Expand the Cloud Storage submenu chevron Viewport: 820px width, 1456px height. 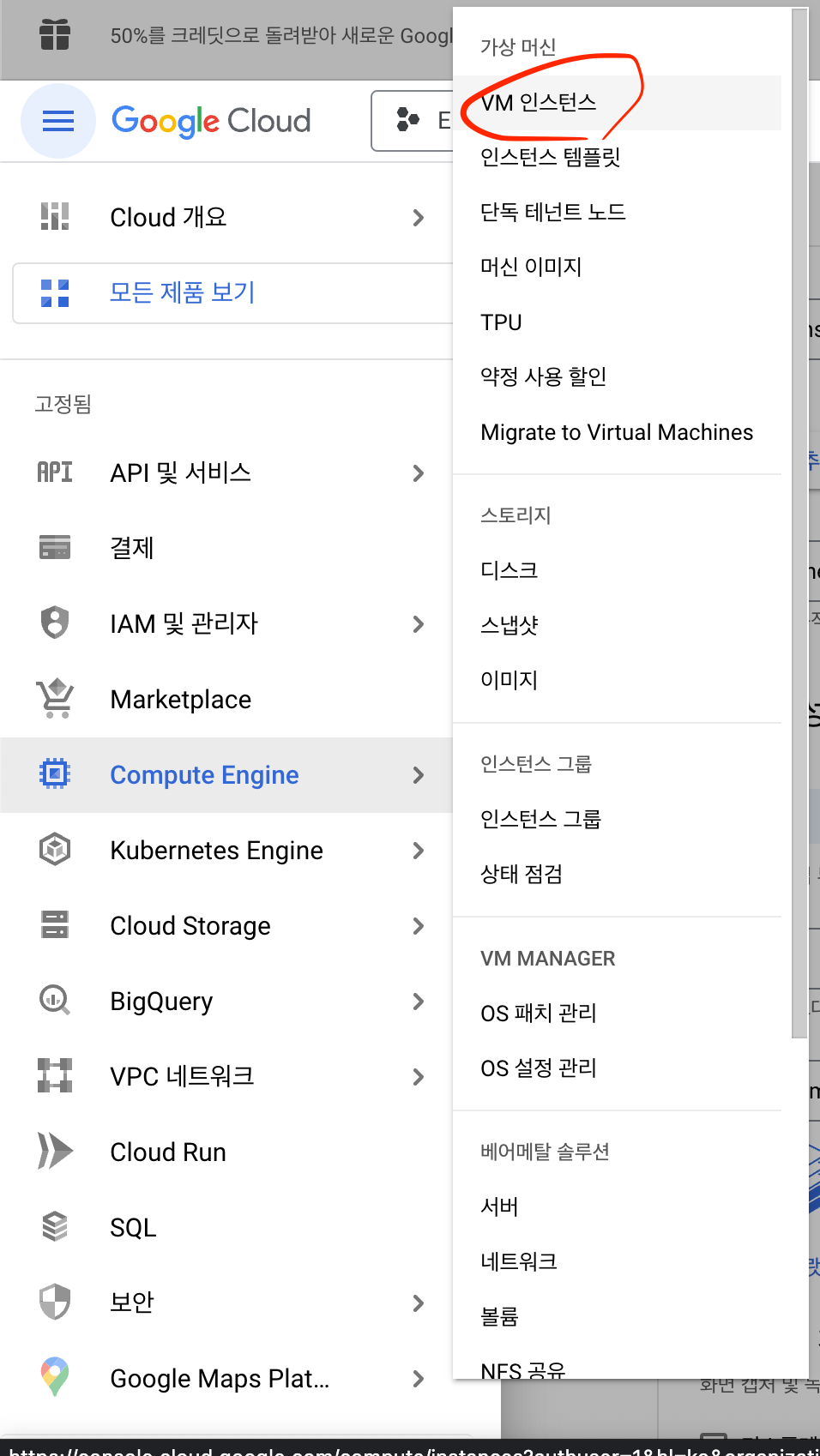click(419, 925)
